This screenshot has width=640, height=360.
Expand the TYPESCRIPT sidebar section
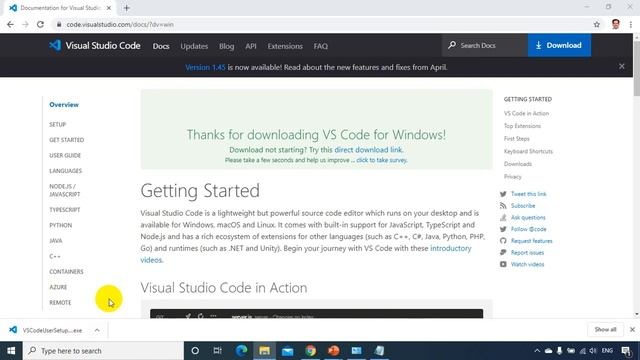pyautogui.click(x=64, y=210)
